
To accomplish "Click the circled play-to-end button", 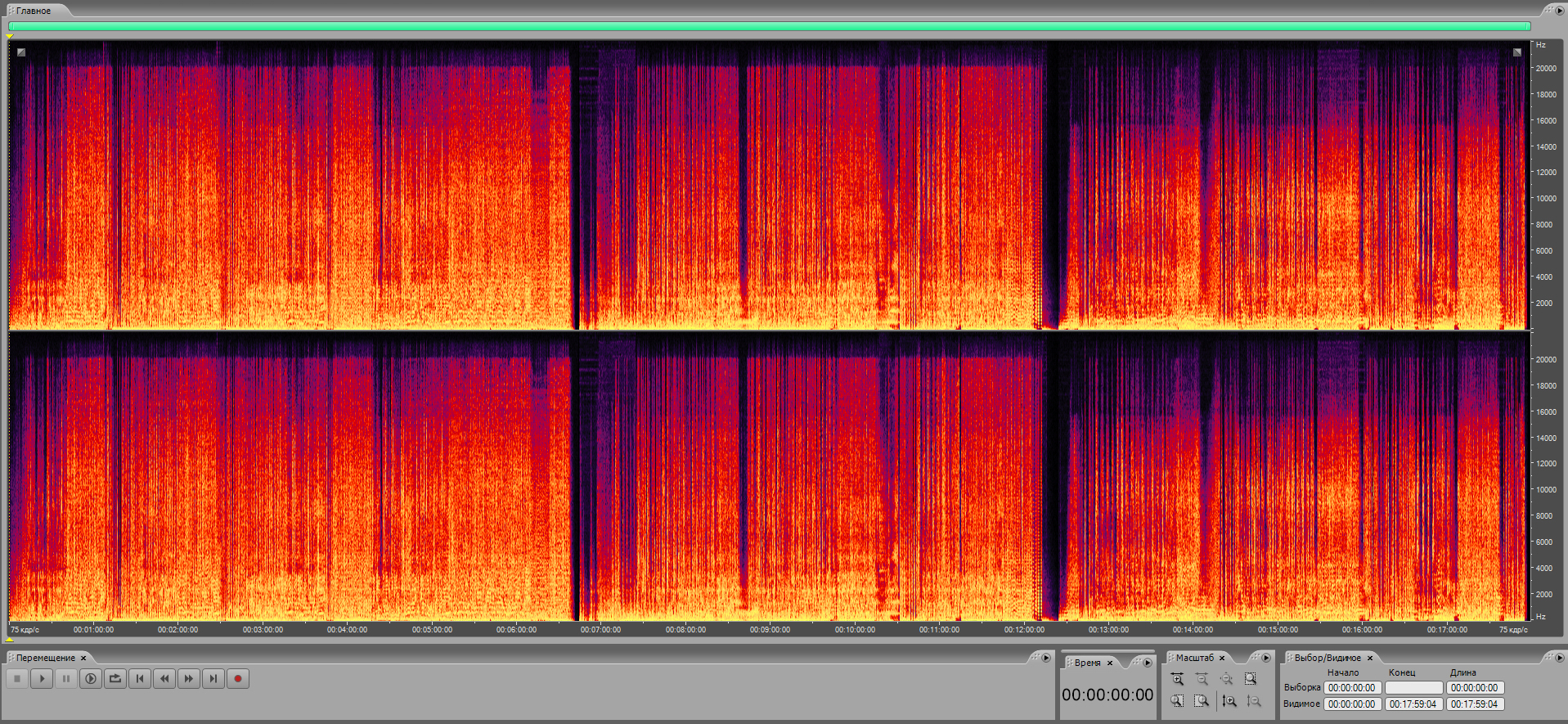I will [91, 678].
